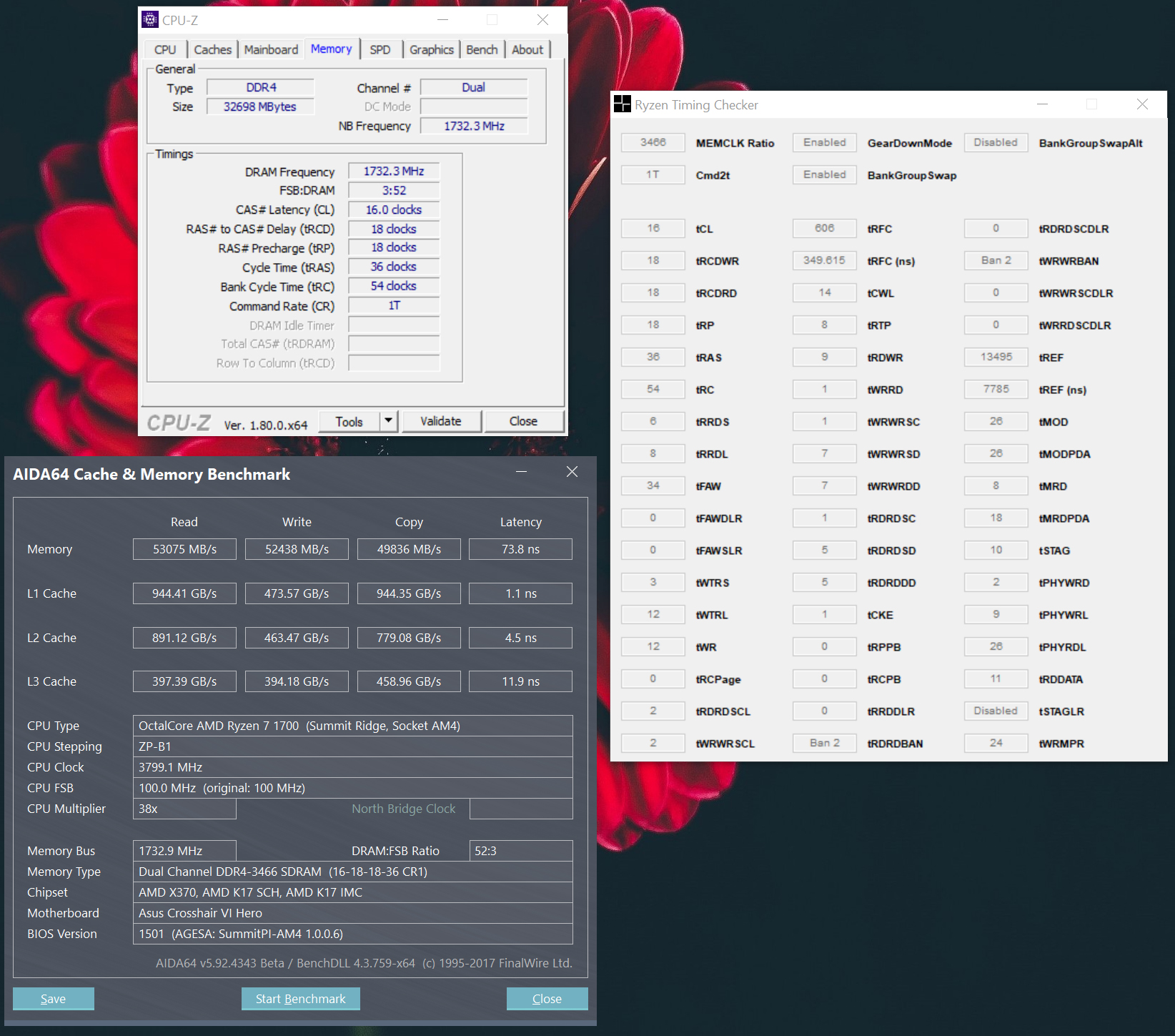Click the Validate button in CPU-Z

click(x=441, y=421)
